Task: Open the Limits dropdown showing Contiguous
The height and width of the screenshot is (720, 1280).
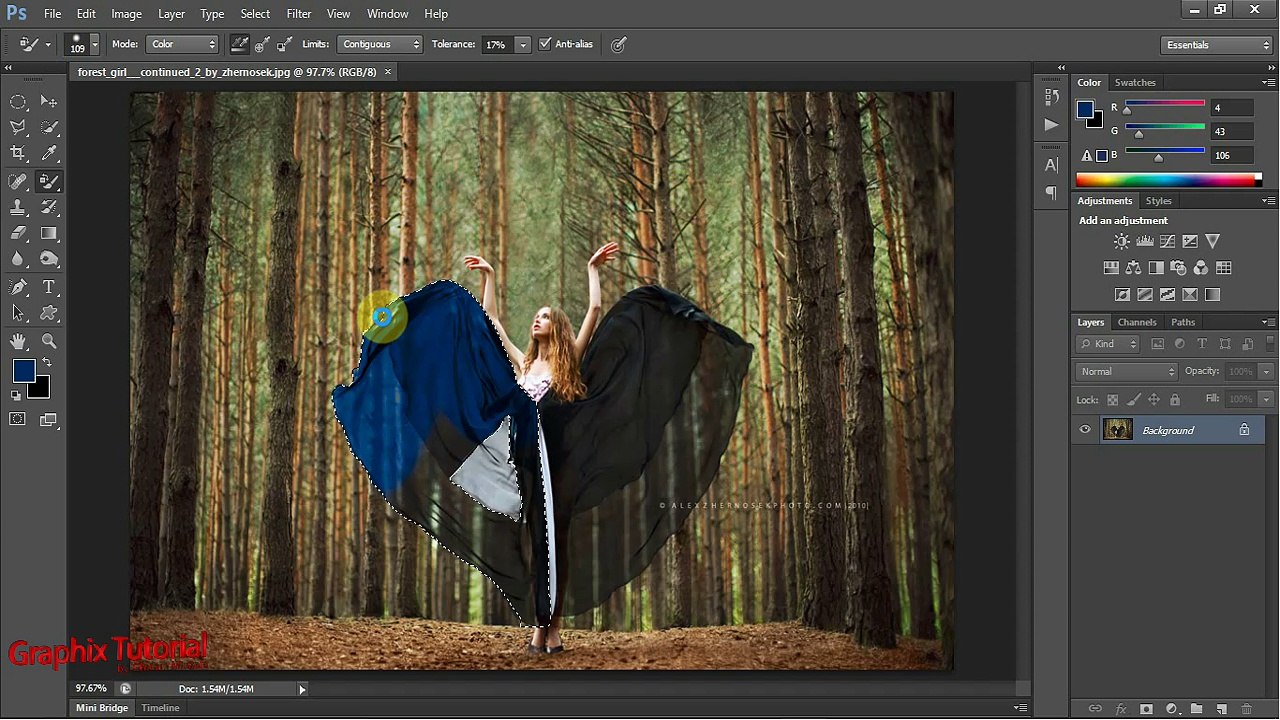Action: (x=379, y=44)
